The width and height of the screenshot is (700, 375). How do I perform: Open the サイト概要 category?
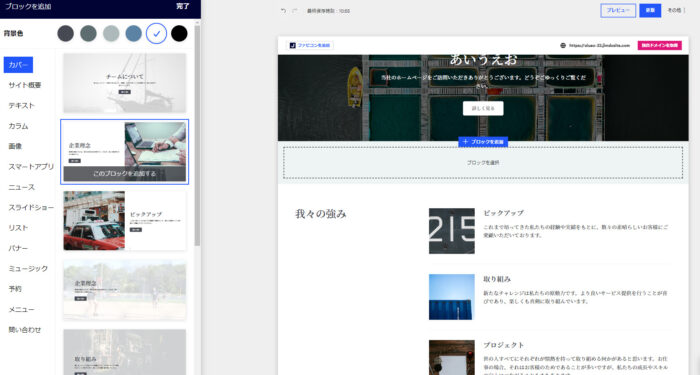click(25, 85)
